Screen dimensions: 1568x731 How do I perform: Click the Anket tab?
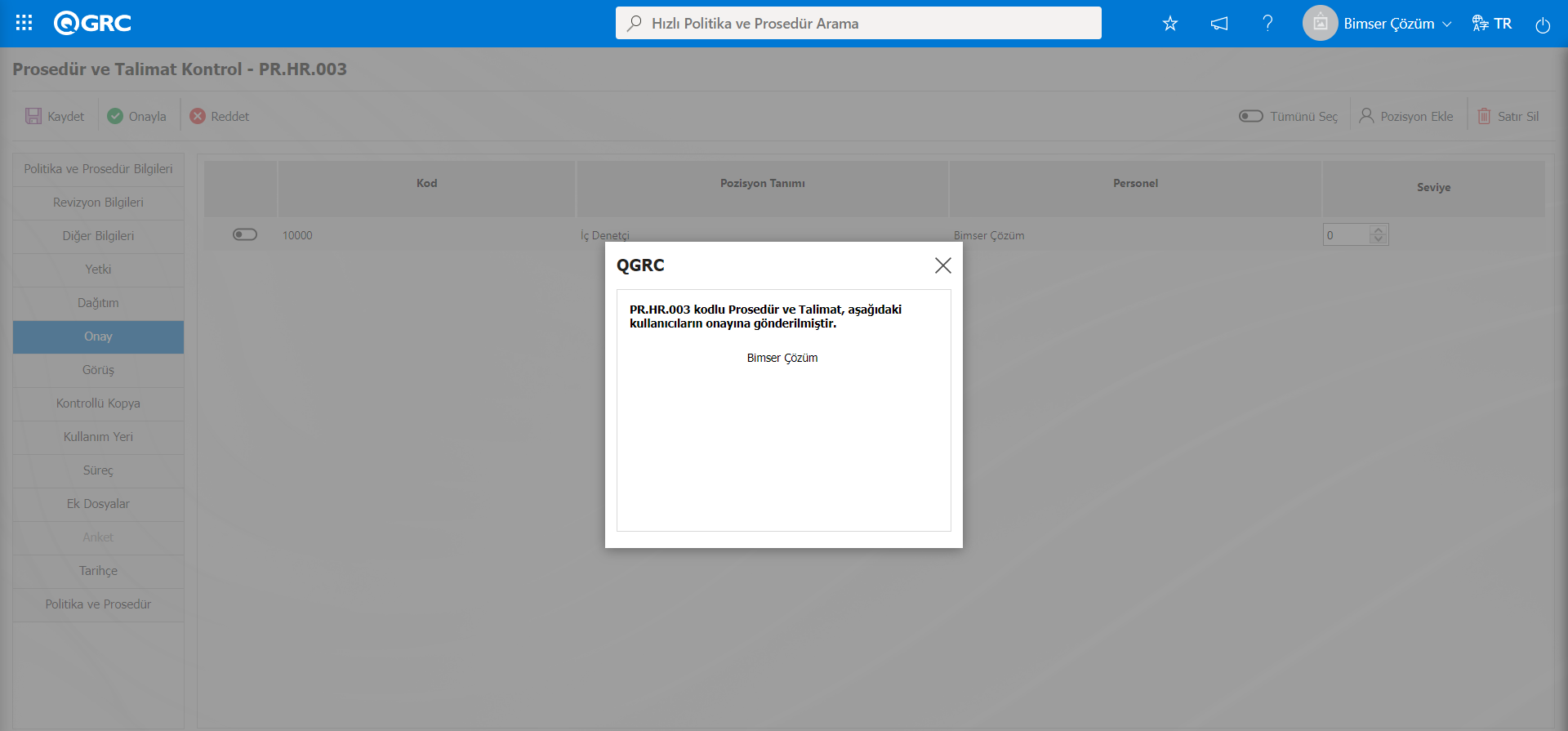click(98, 537)
